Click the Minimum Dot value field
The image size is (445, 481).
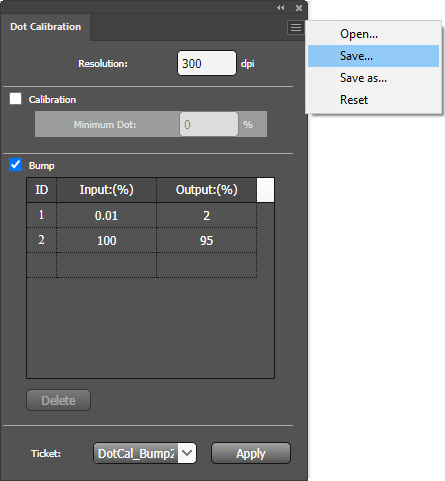click(209, 124)
